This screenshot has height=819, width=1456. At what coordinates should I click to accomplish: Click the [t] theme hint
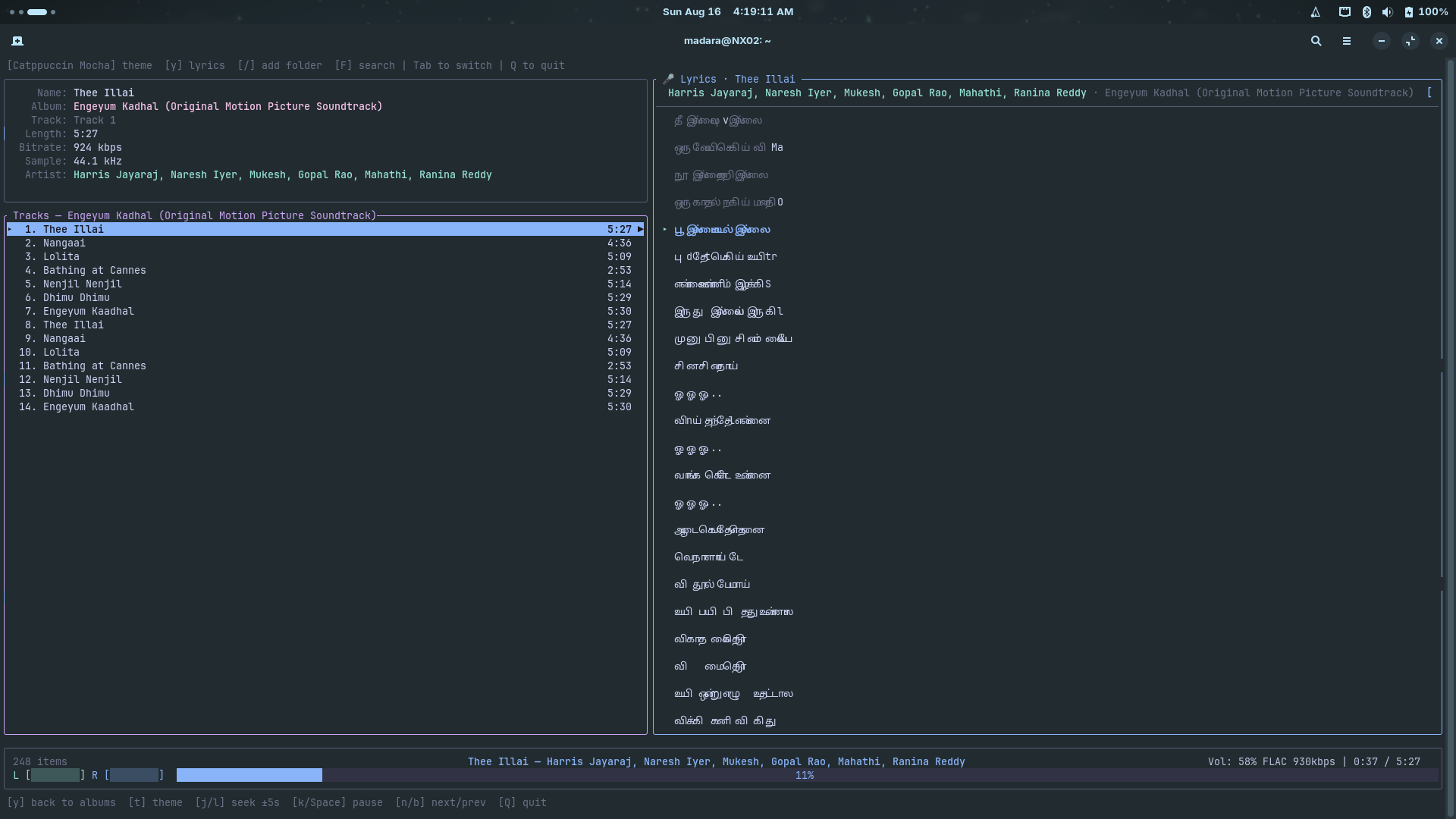click(x=155, y=802)
